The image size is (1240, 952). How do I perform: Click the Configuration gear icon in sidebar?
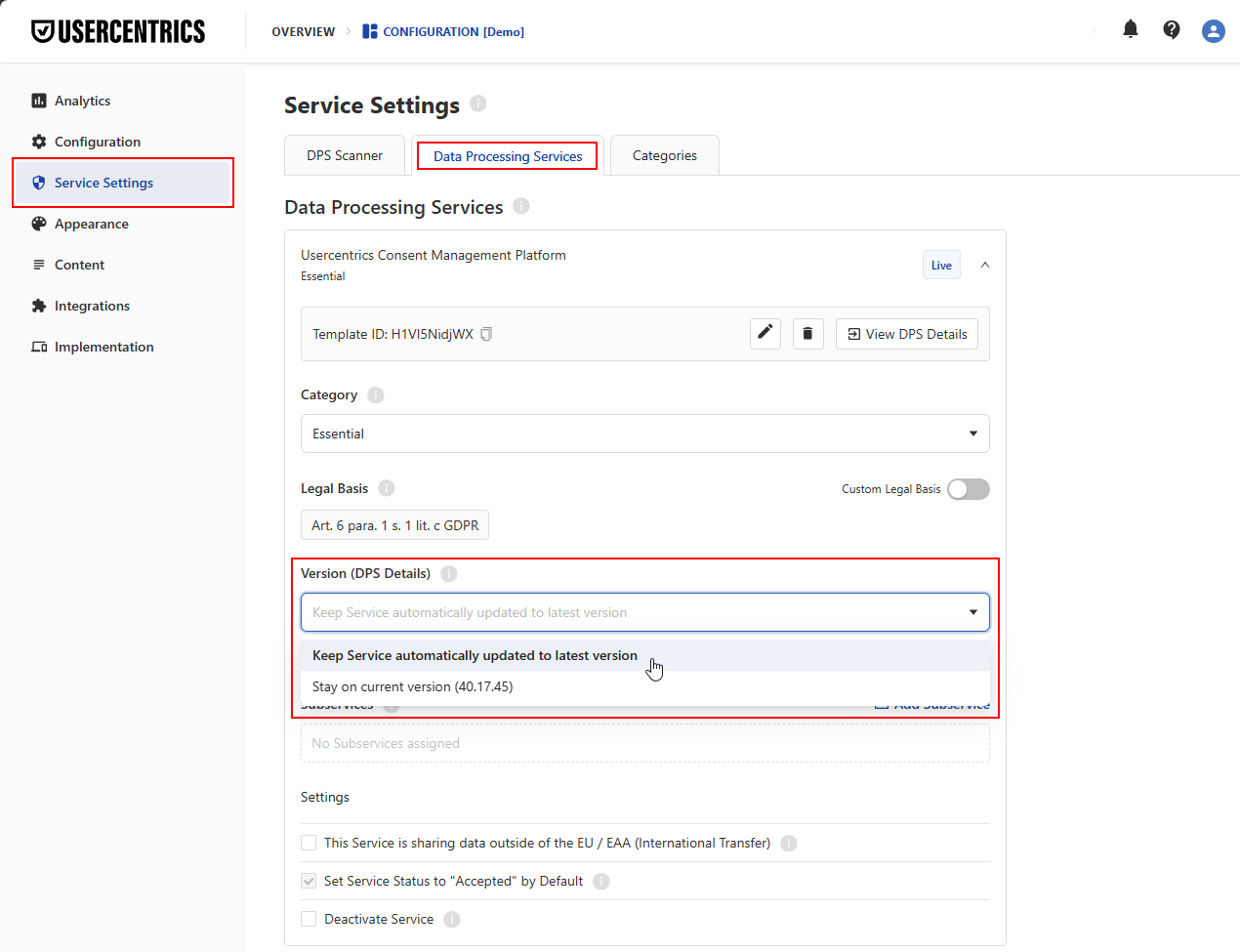pyautogui.click(x=39, y=142)
